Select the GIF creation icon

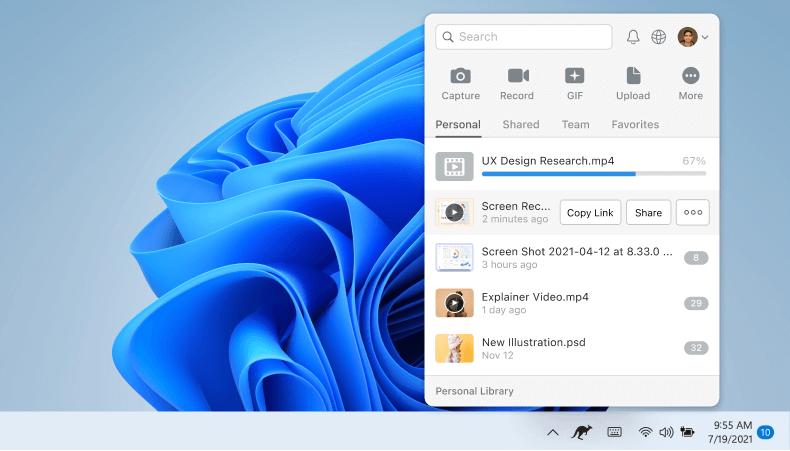click(575, 76)
